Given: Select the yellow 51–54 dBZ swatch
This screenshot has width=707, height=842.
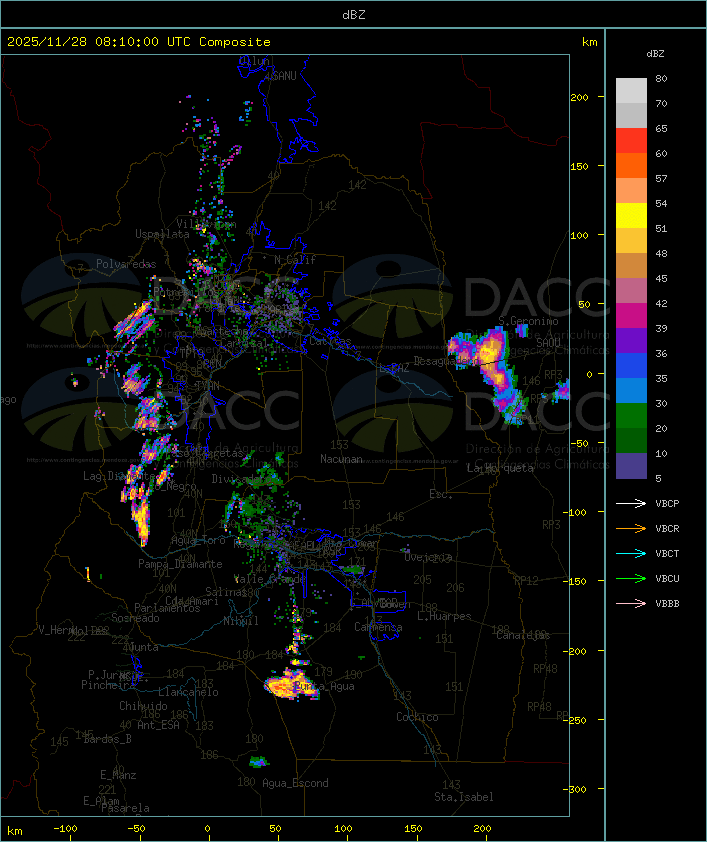Looking at the screenshot, I should click(x=631, y=215).
